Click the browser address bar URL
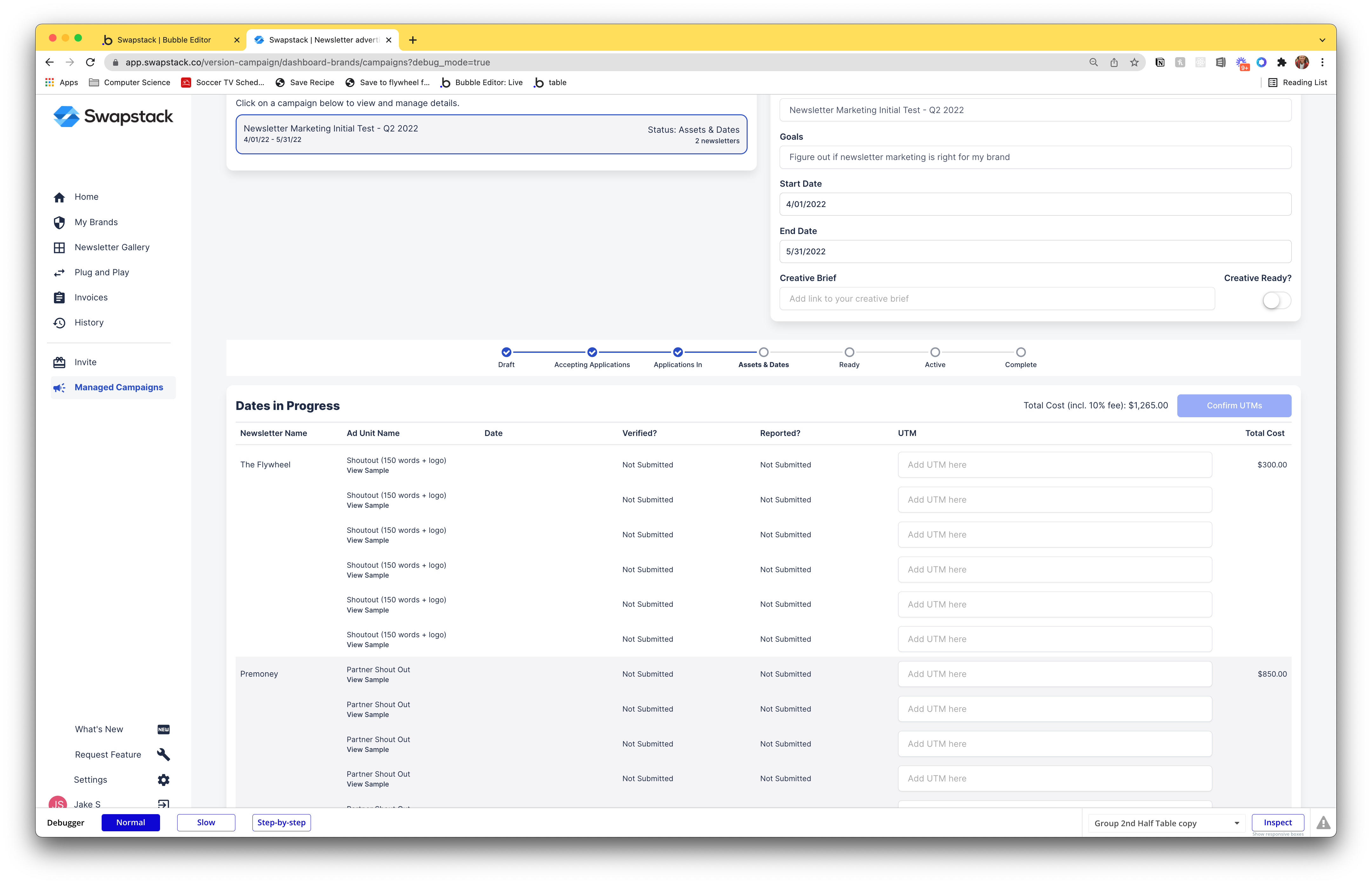Image resolution: width=1372 pixels, height=884 pixels. [x=308, y=62]
